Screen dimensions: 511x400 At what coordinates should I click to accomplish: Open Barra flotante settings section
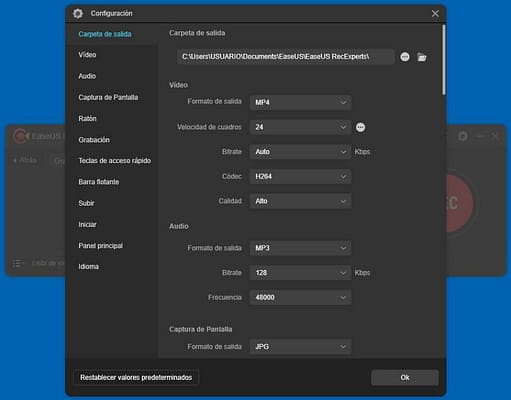(x=99, y=182)
